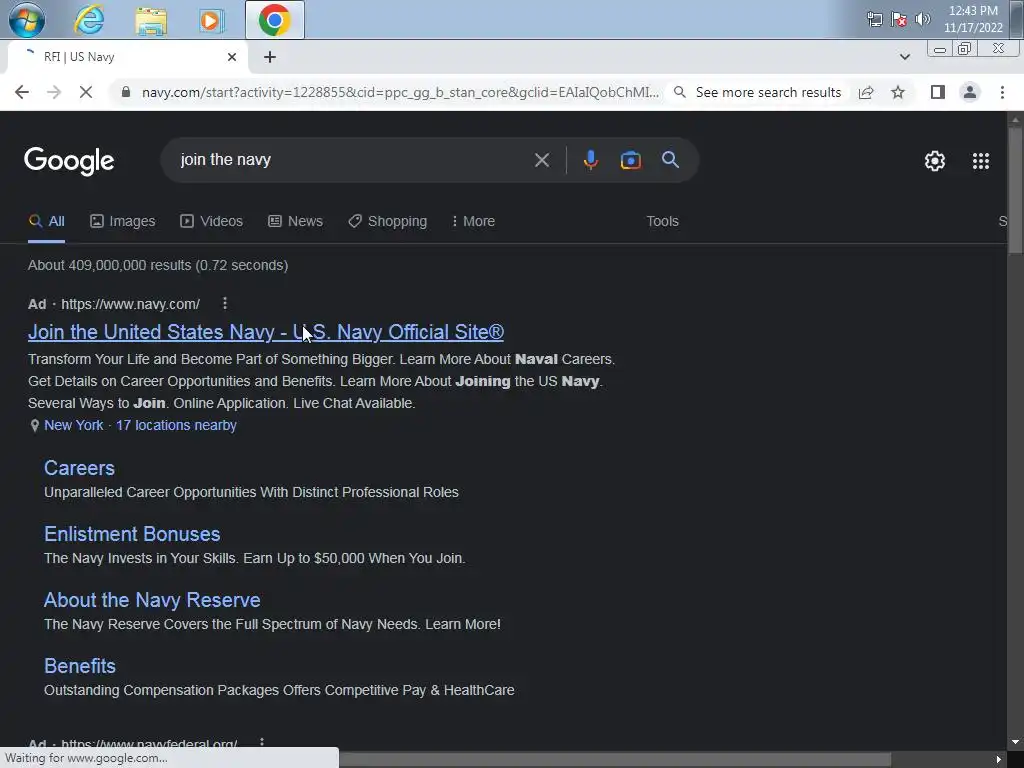
Task: Open the Careers sitelink
Action: [x=79, y=468]
